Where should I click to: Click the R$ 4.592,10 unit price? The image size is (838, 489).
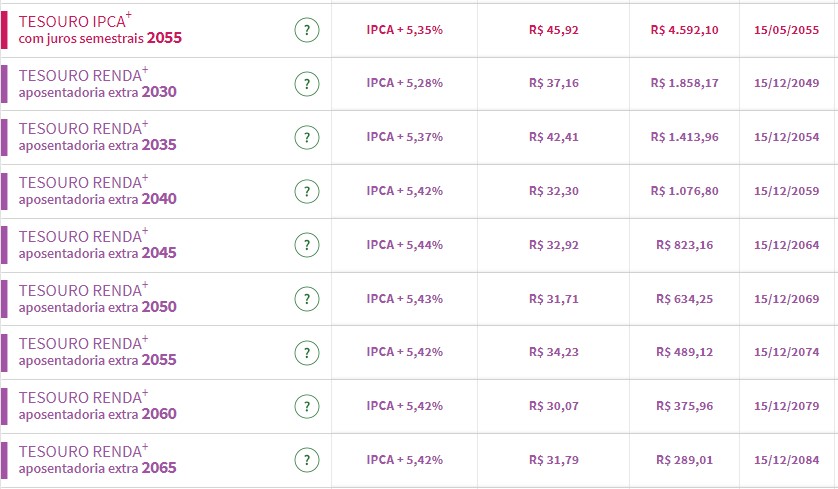click(x=684, y=30)
